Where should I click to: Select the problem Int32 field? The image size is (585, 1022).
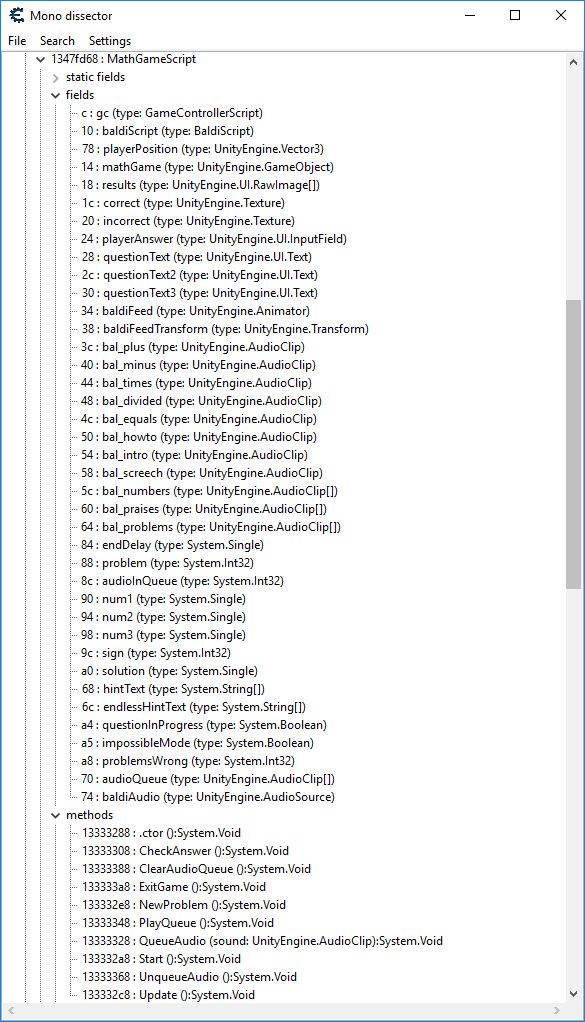167,563
